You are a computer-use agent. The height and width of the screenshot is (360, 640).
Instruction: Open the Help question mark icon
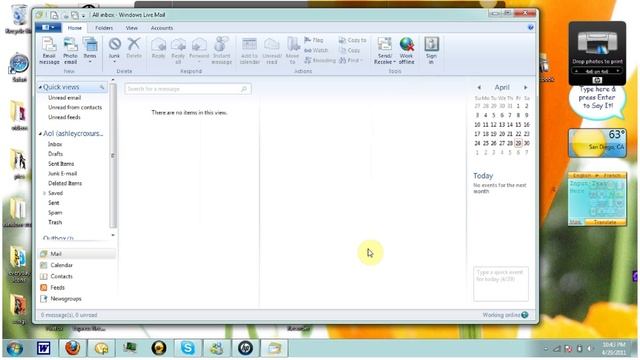tap(531, 27)
